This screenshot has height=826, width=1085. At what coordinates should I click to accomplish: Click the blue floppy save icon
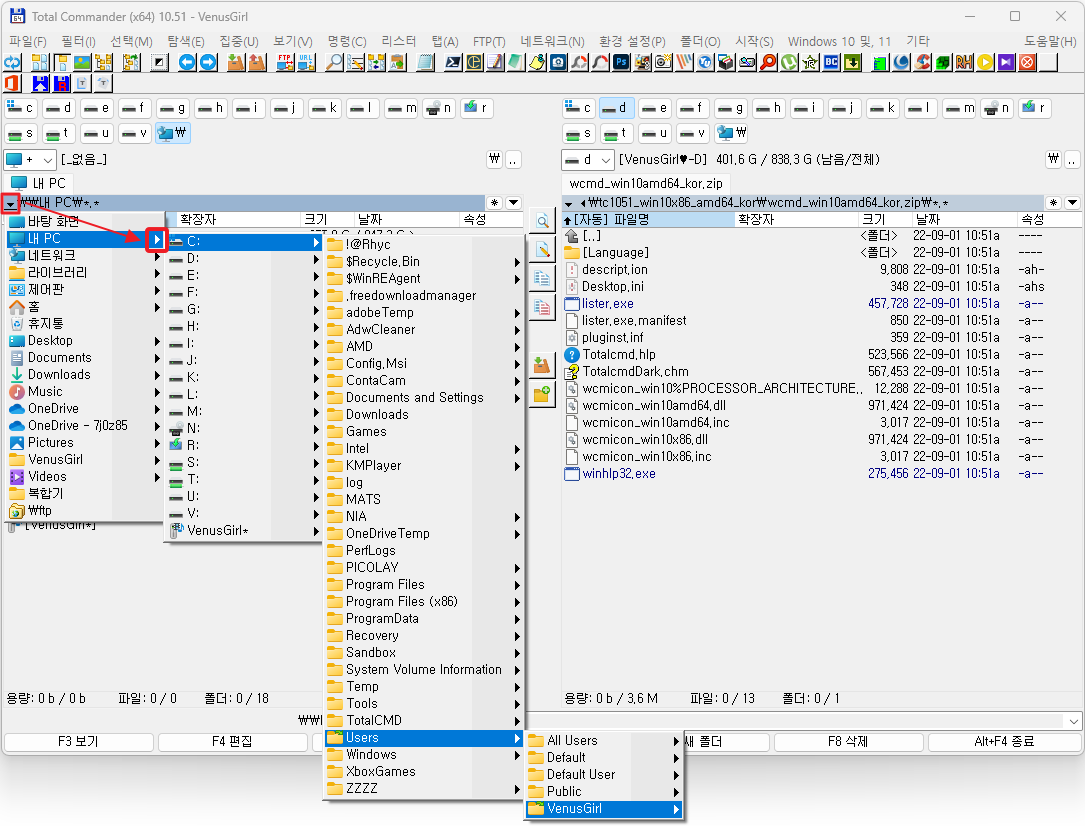tap(40, 83)
